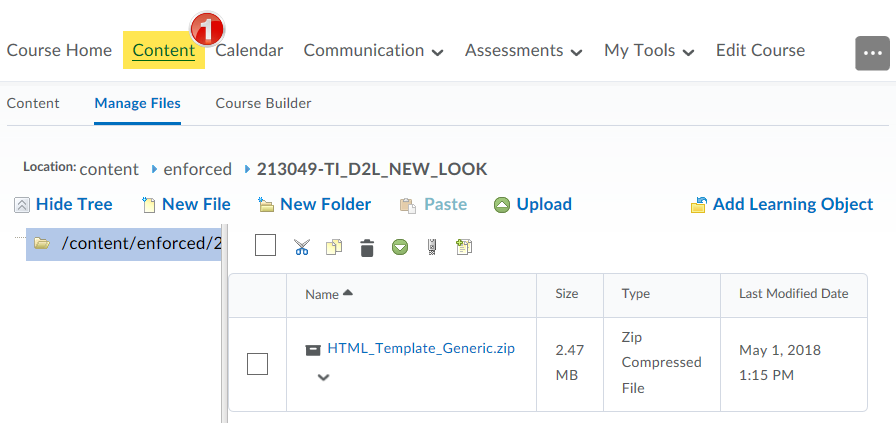Open the HTML_Template_Generic.zip file link

[x=421, y=349]
